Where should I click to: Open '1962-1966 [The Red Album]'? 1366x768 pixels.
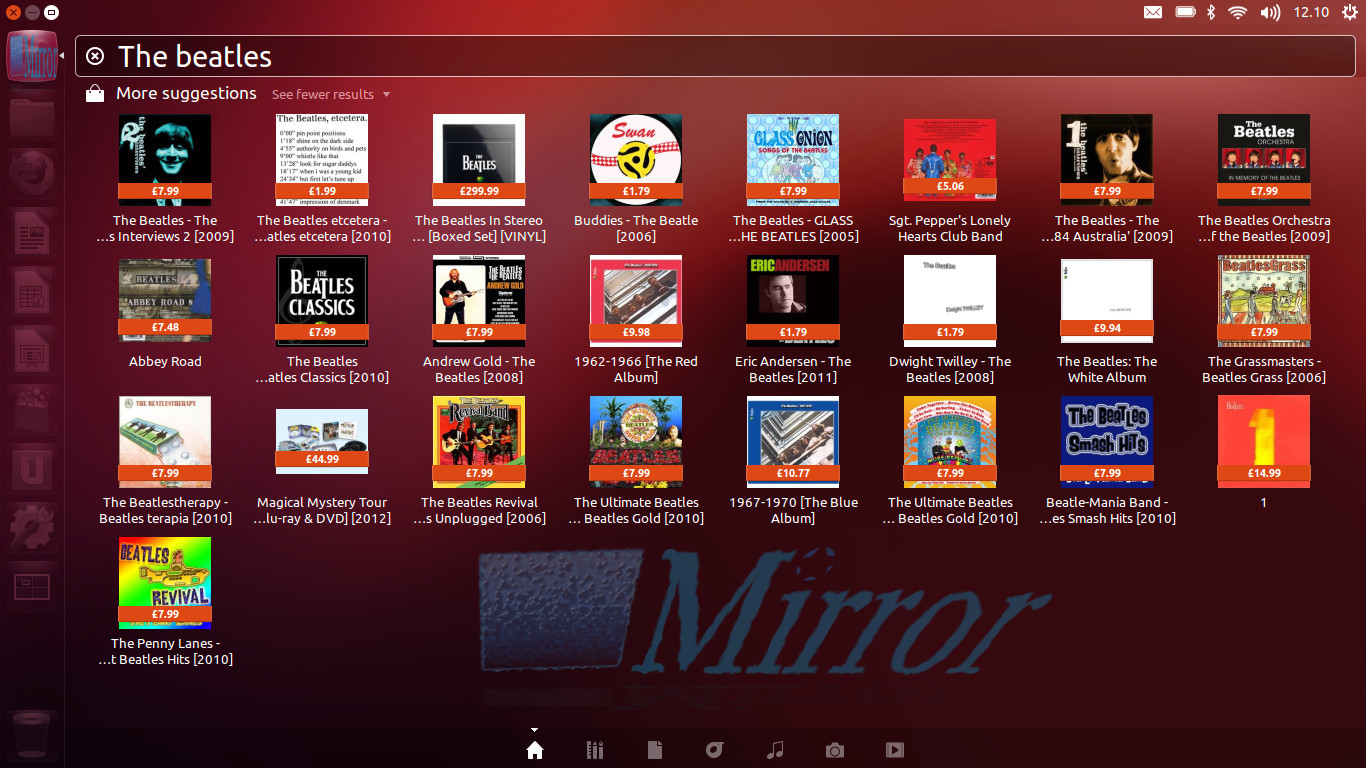(636, 319)
